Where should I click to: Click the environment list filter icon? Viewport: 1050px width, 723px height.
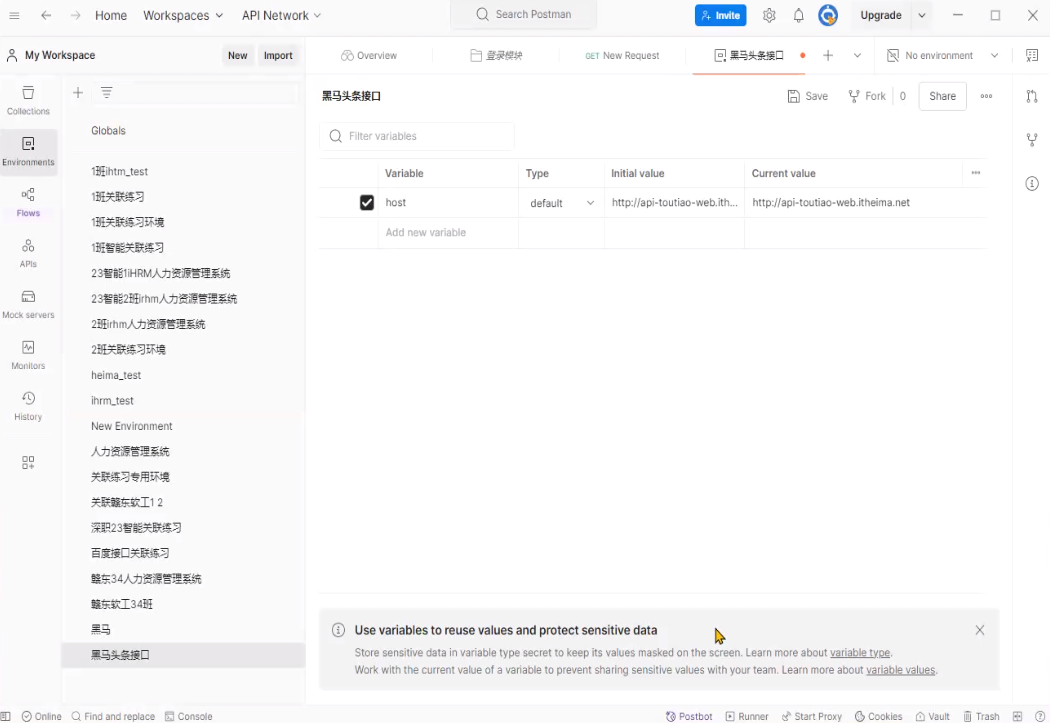(x=106, y=93)
